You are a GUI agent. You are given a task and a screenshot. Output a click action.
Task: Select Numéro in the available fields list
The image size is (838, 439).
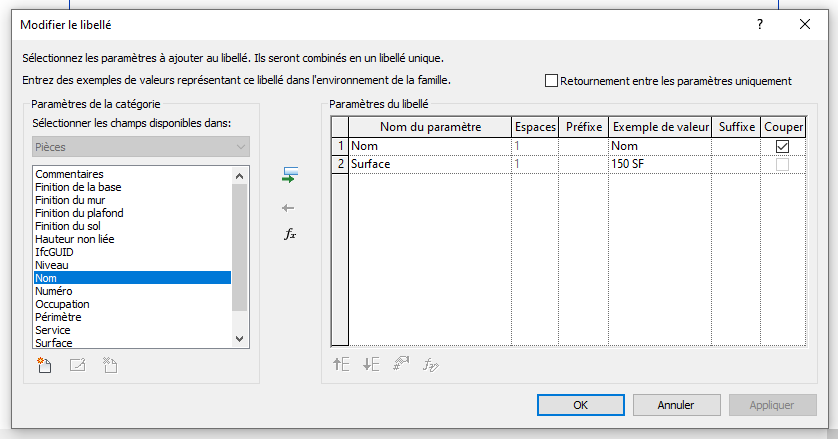pos(53,291)
